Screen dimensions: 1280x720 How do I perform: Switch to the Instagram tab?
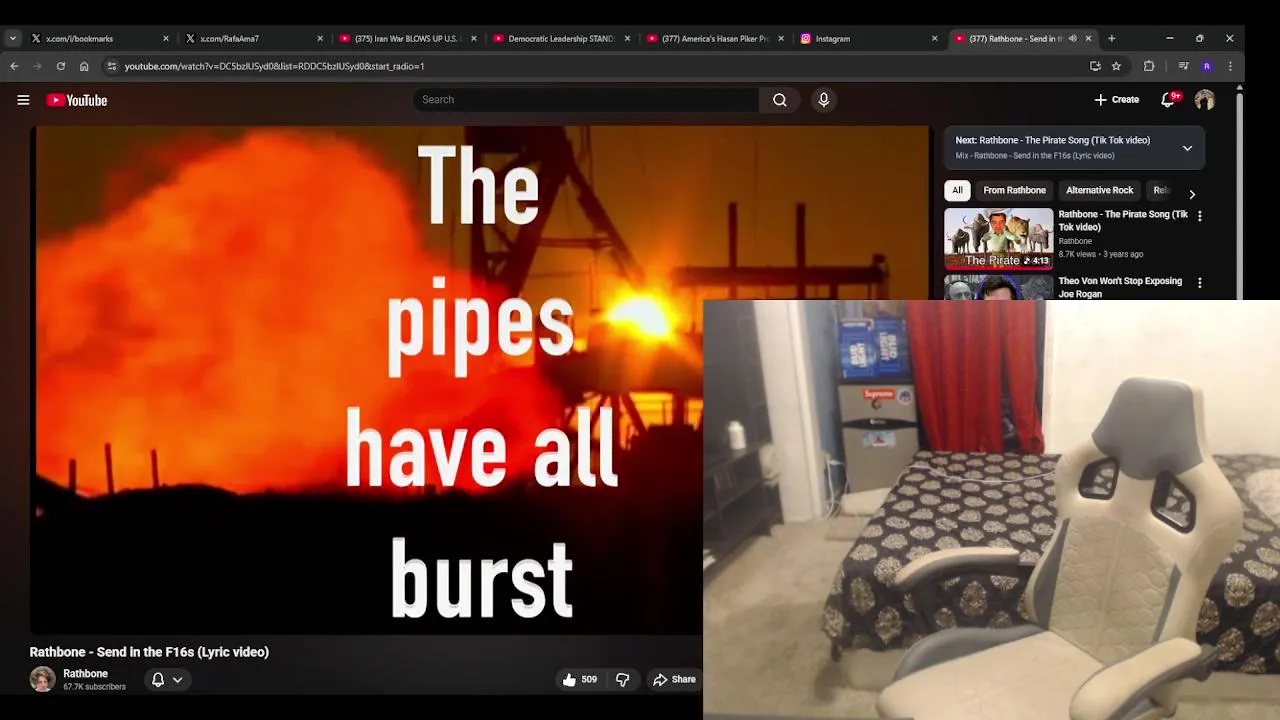(x=867, y=39)
